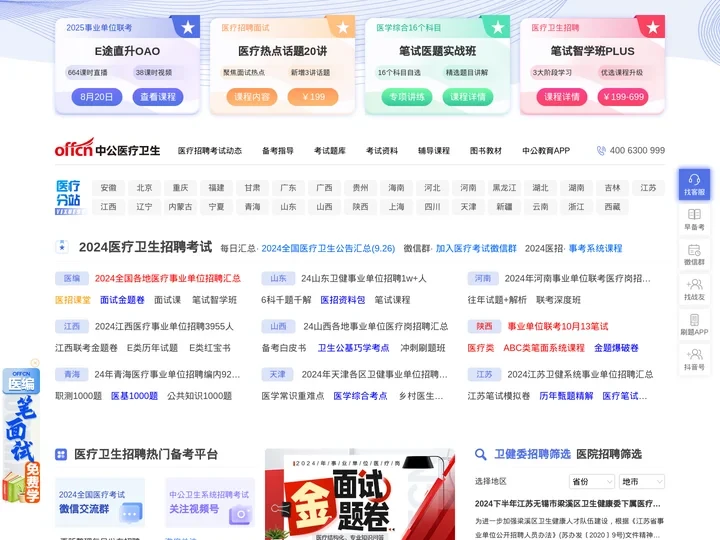Select 安徽 regional site

[108, 188]
